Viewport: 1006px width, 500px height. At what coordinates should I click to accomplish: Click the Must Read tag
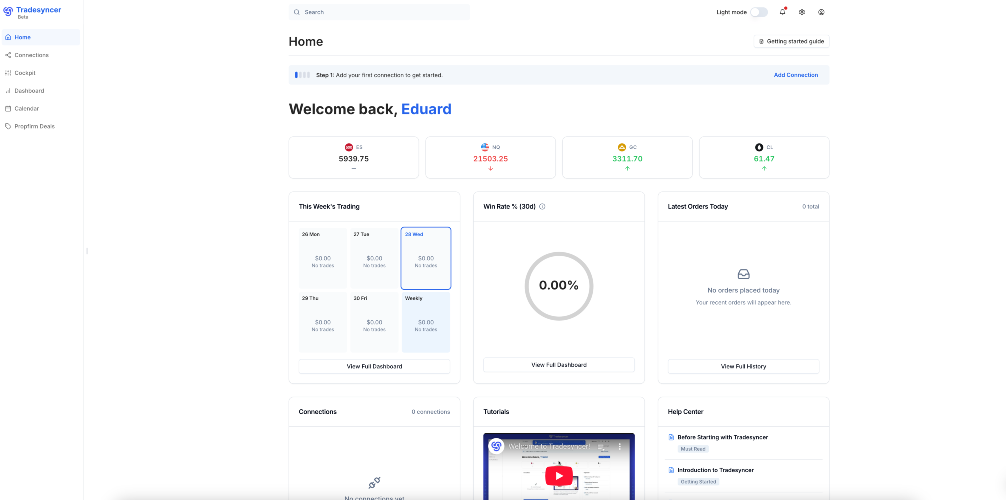(x=694, y=449)
